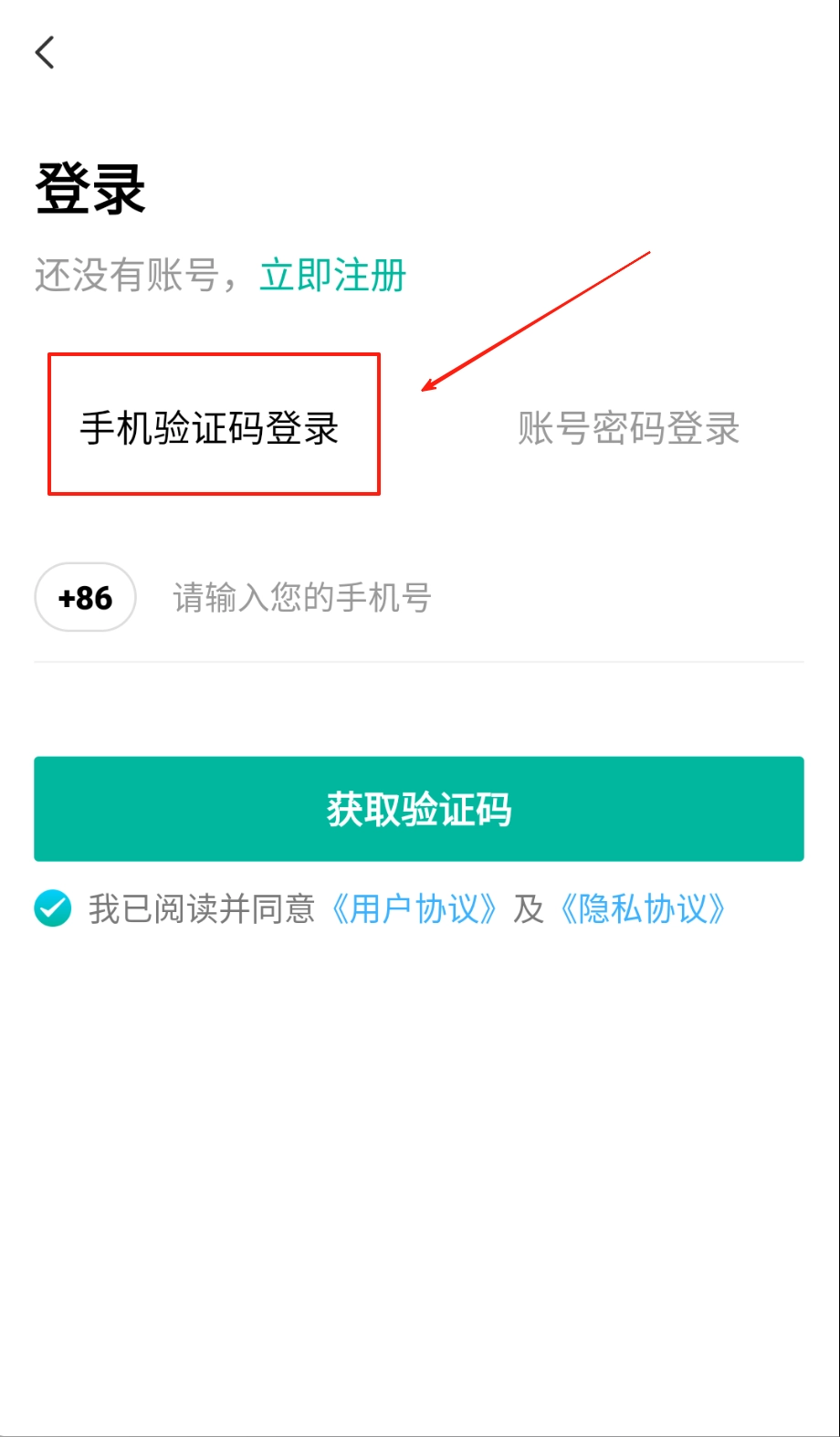Tap the 我已阅读并同意 label text
Image resolution: width=840 pixels, height=1437 pixels.
(x=202, y=909)
